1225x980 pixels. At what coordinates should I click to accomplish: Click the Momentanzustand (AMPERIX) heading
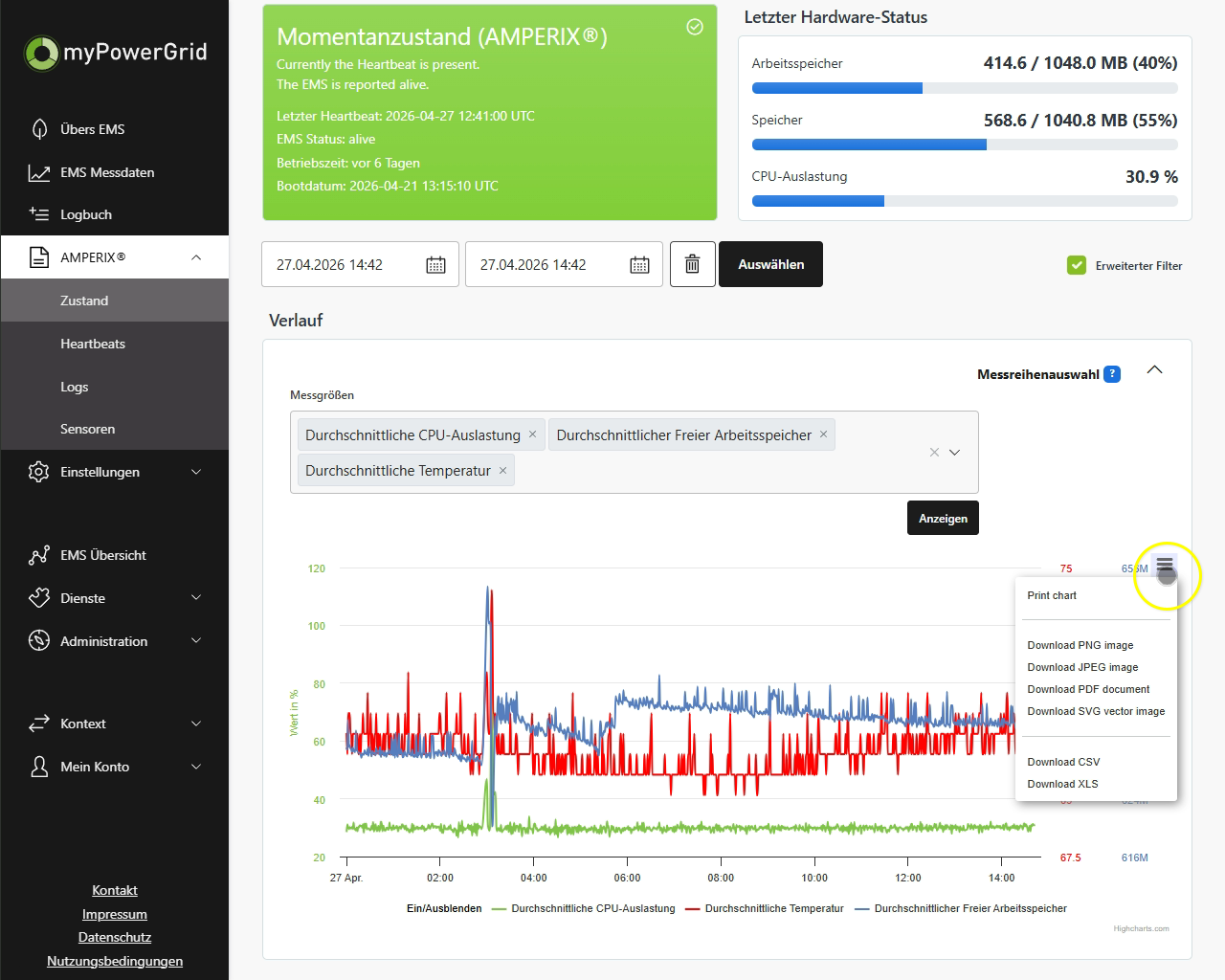point(442,36)
